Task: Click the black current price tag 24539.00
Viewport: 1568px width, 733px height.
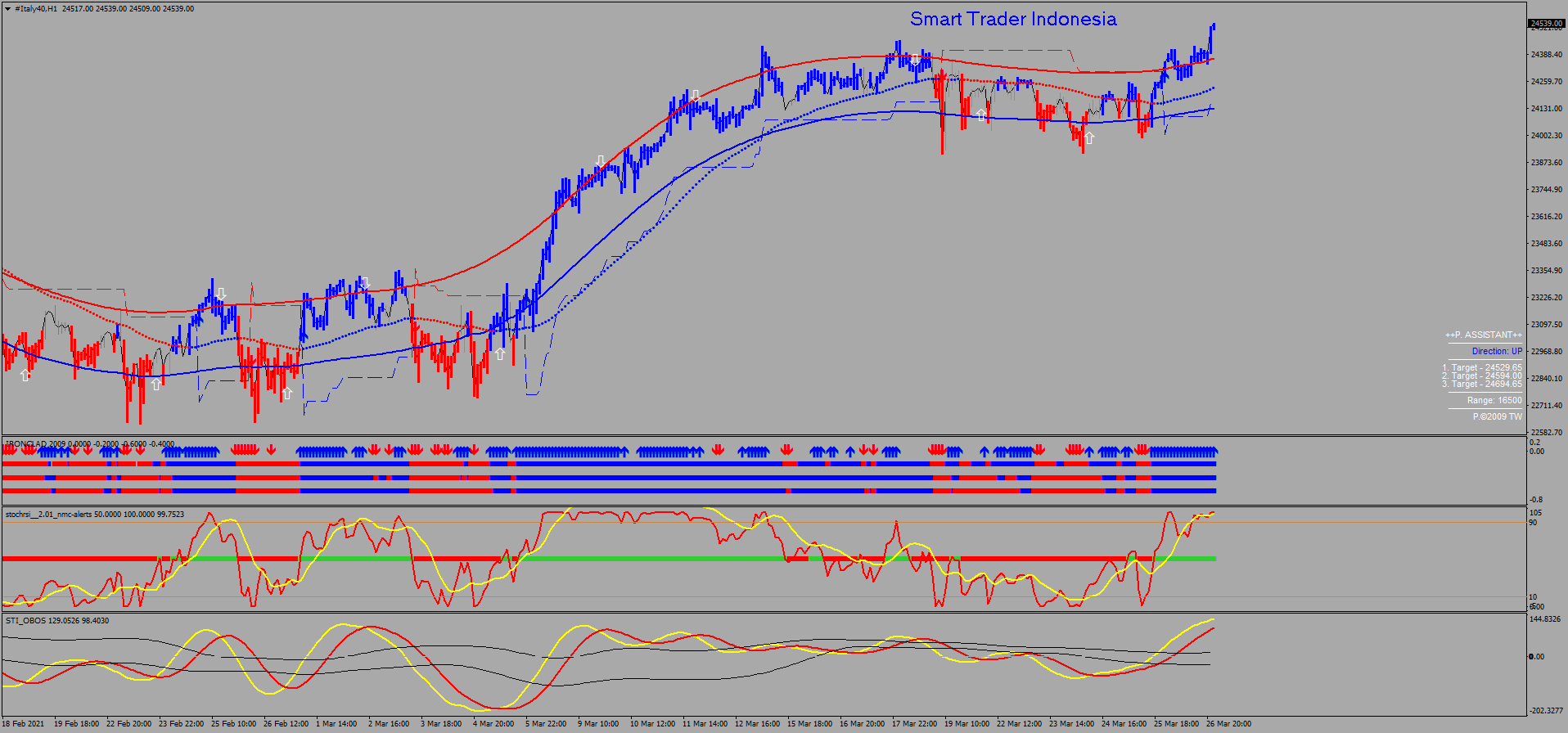Action: pos(1547,24)
